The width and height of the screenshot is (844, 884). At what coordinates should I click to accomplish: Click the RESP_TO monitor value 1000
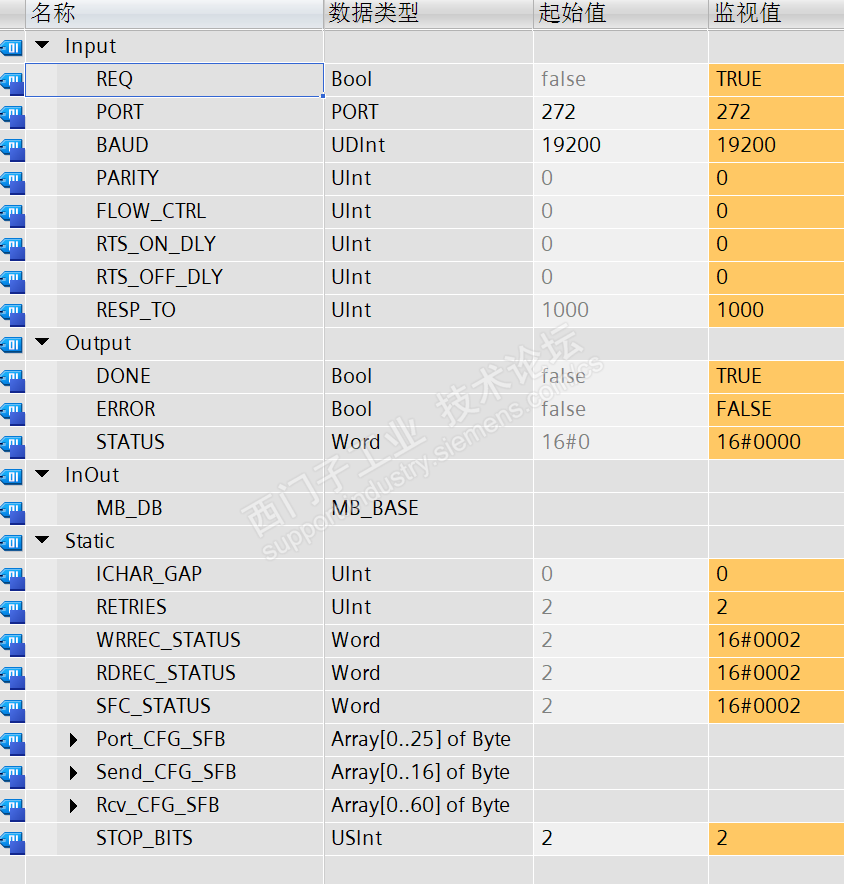(x=776, y=310)
